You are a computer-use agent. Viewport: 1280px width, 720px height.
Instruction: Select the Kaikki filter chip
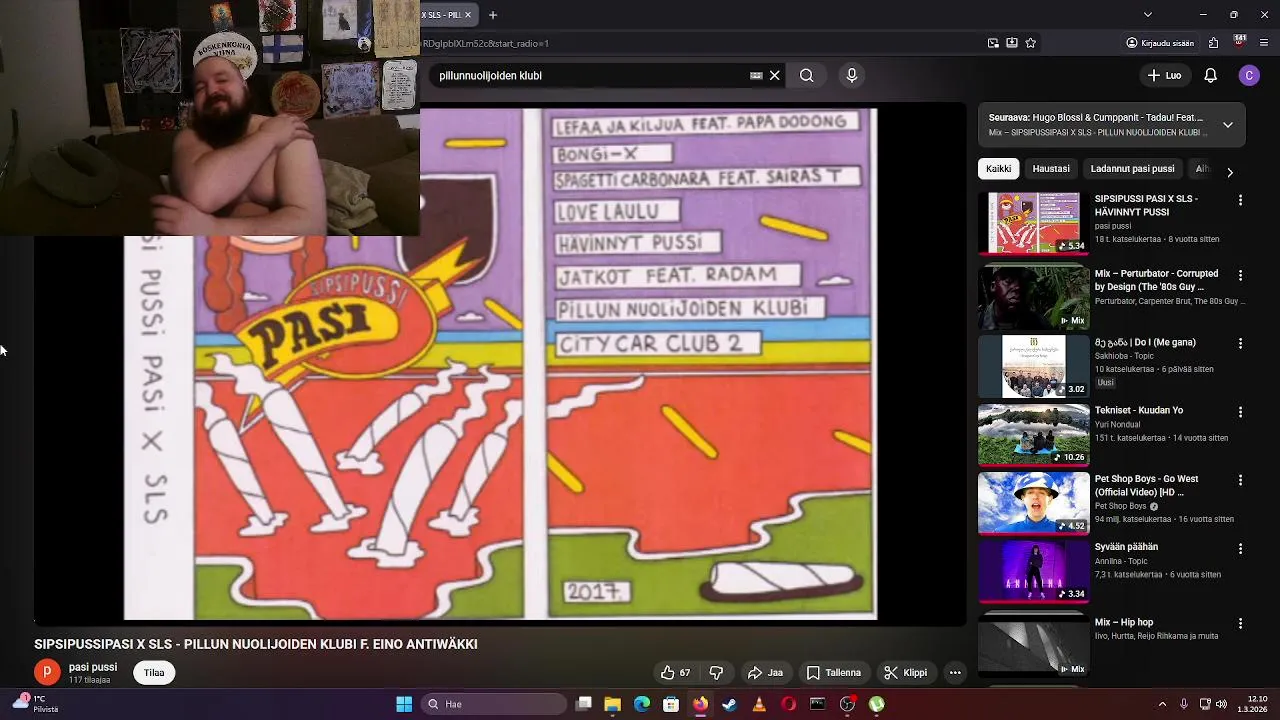[x=998, y=169]
